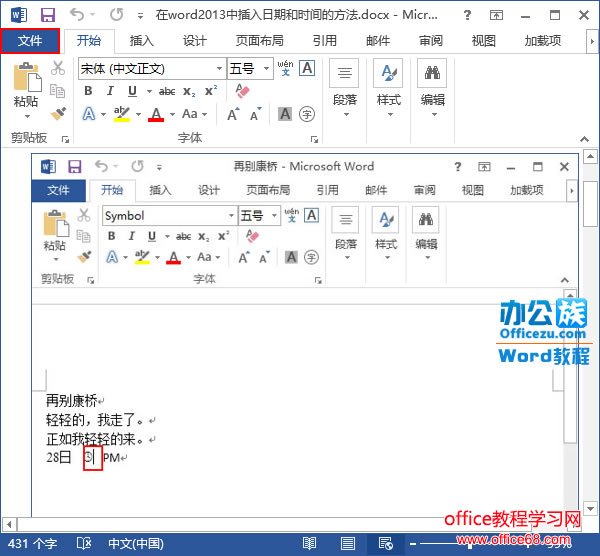Open 字体 font dialog launcher in outer ribbon

click(x=314, y=139)
